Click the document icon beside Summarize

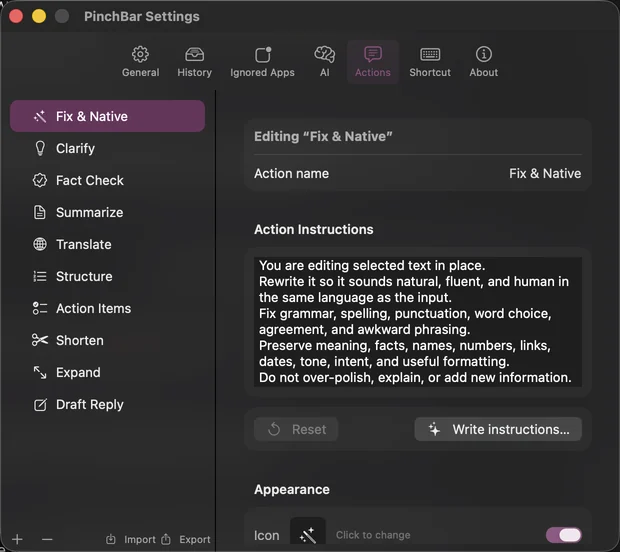40,212
